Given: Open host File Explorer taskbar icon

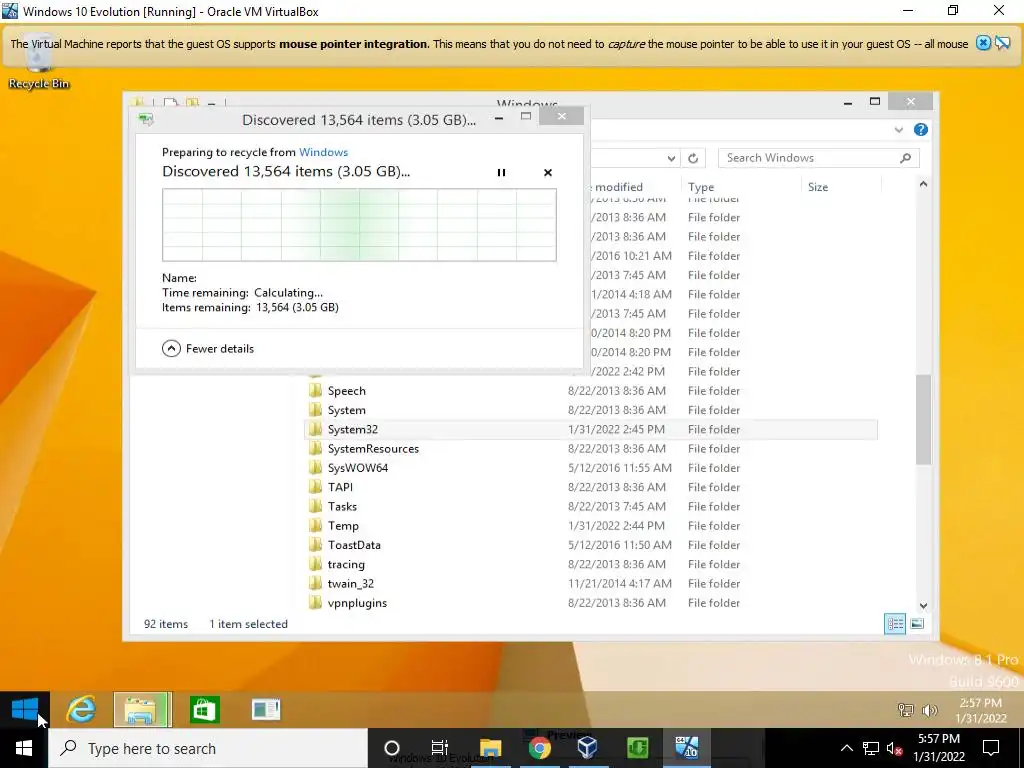Looking at the screenshot, I should [x=490, y=748].
